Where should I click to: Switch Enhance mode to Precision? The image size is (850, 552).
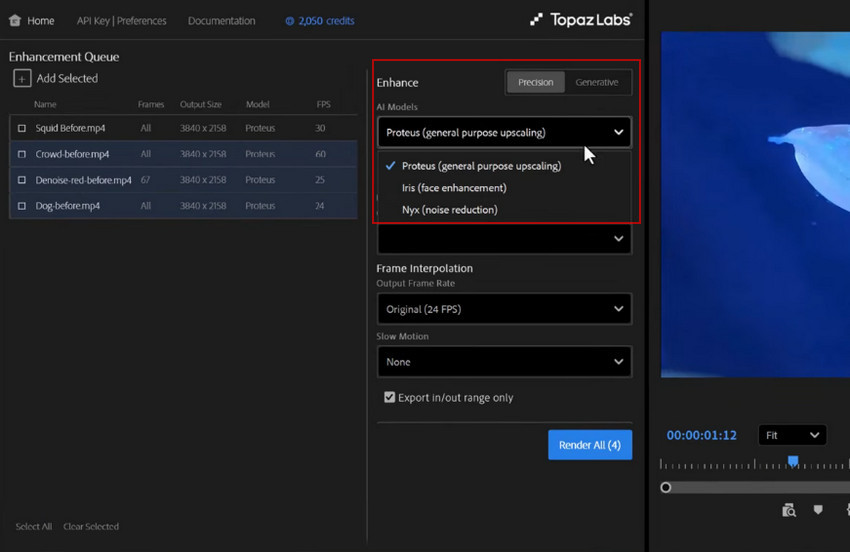point(536,82)
